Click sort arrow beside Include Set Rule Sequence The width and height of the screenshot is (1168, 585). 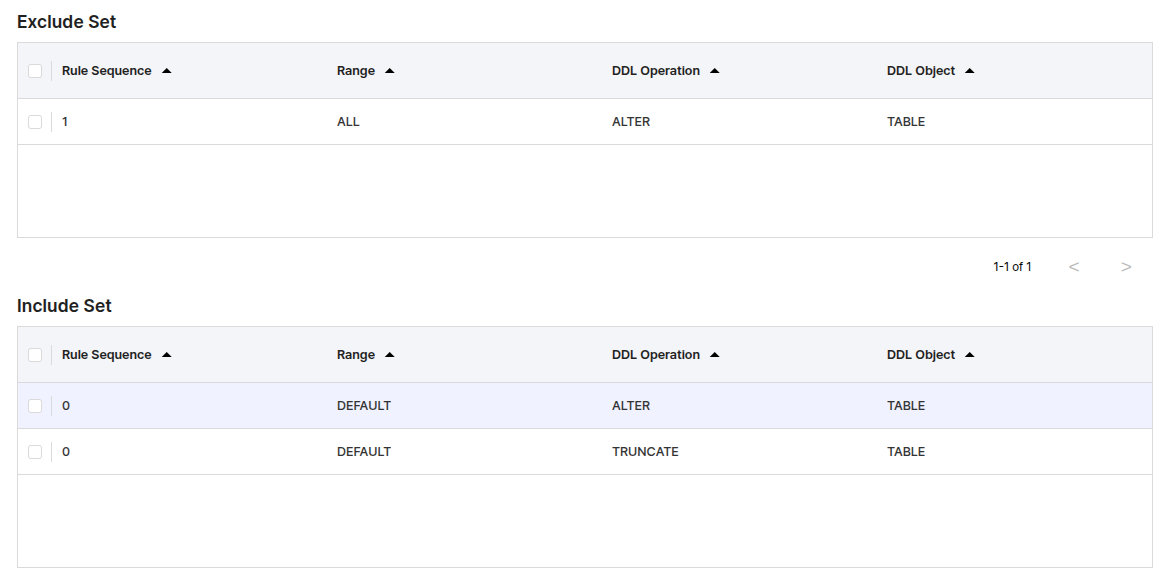[167, 355]
